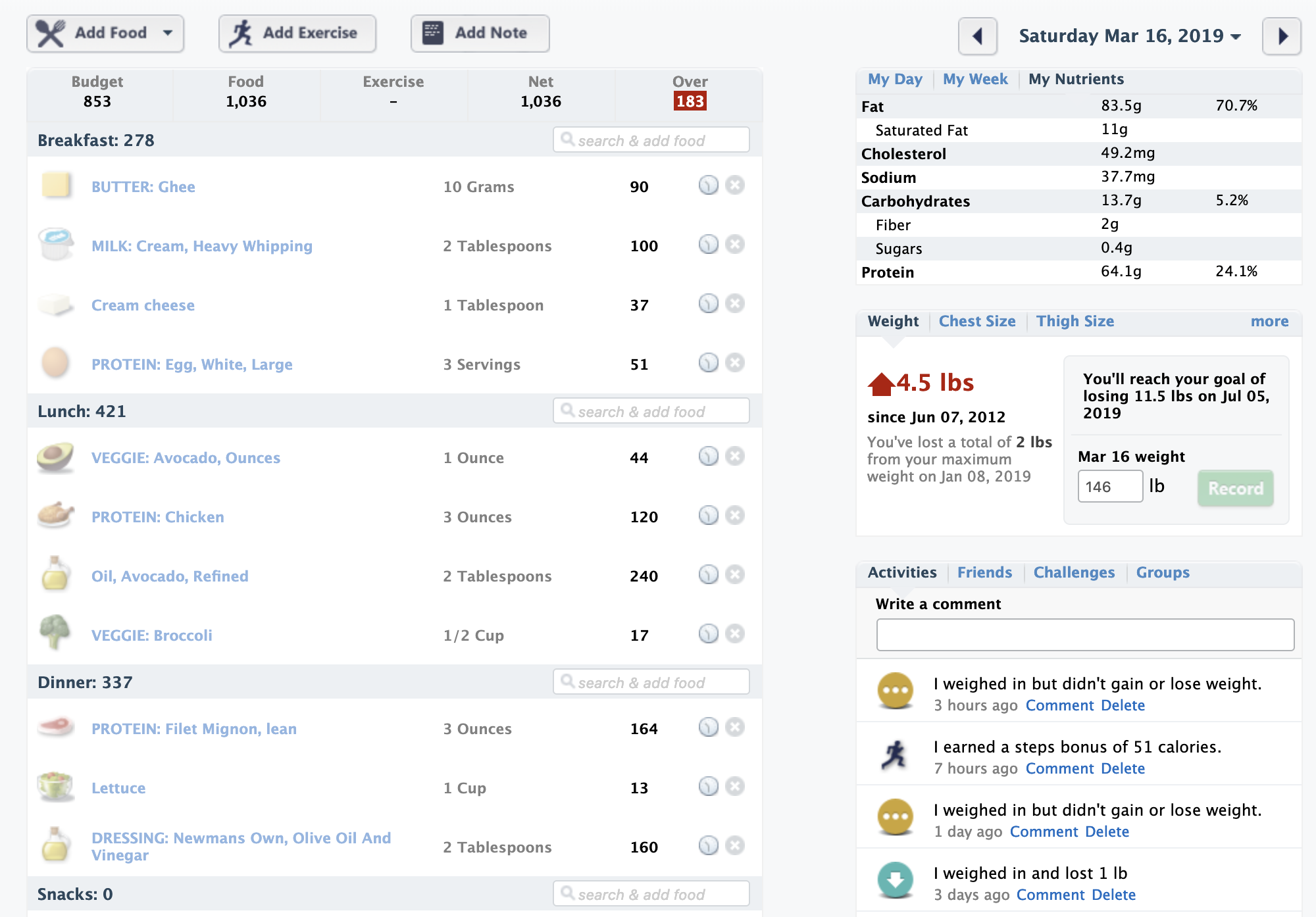Delete the PROTEIN: Chicken entry
Viewport: 1316px width, 917px height.
tap(735, 516)
